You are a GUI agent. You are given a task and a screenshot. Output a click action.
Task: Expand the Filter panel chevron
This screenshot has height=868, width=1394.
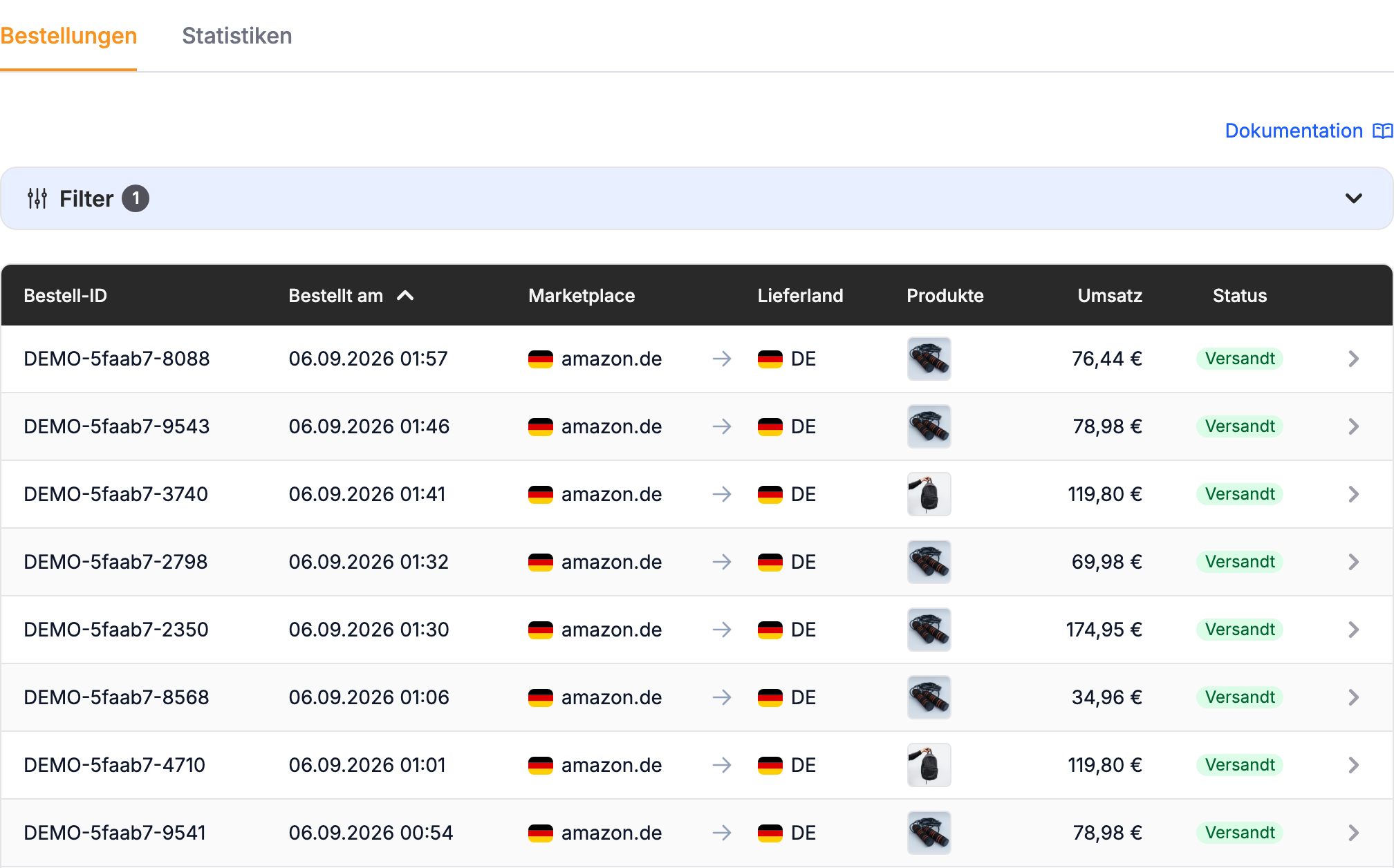pyautogui.click(x=1353, y=198)
